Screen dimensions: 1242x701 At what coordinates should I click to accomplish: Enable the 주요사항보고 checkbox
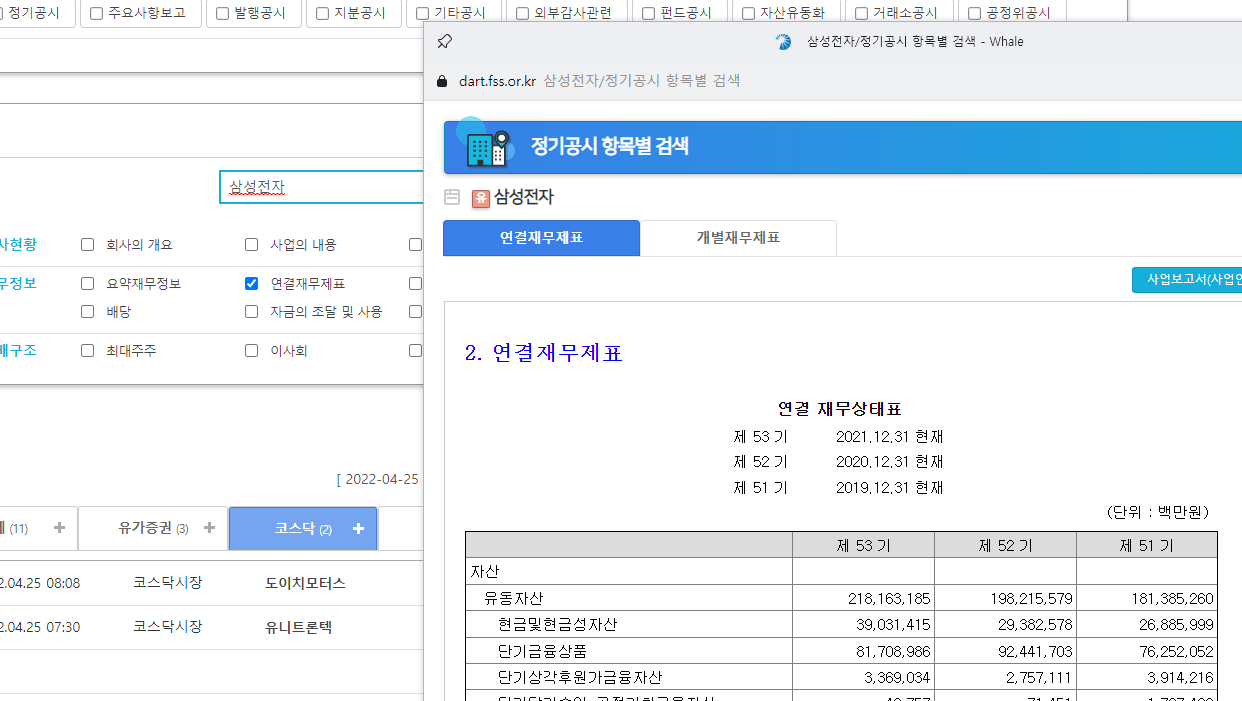96,14
